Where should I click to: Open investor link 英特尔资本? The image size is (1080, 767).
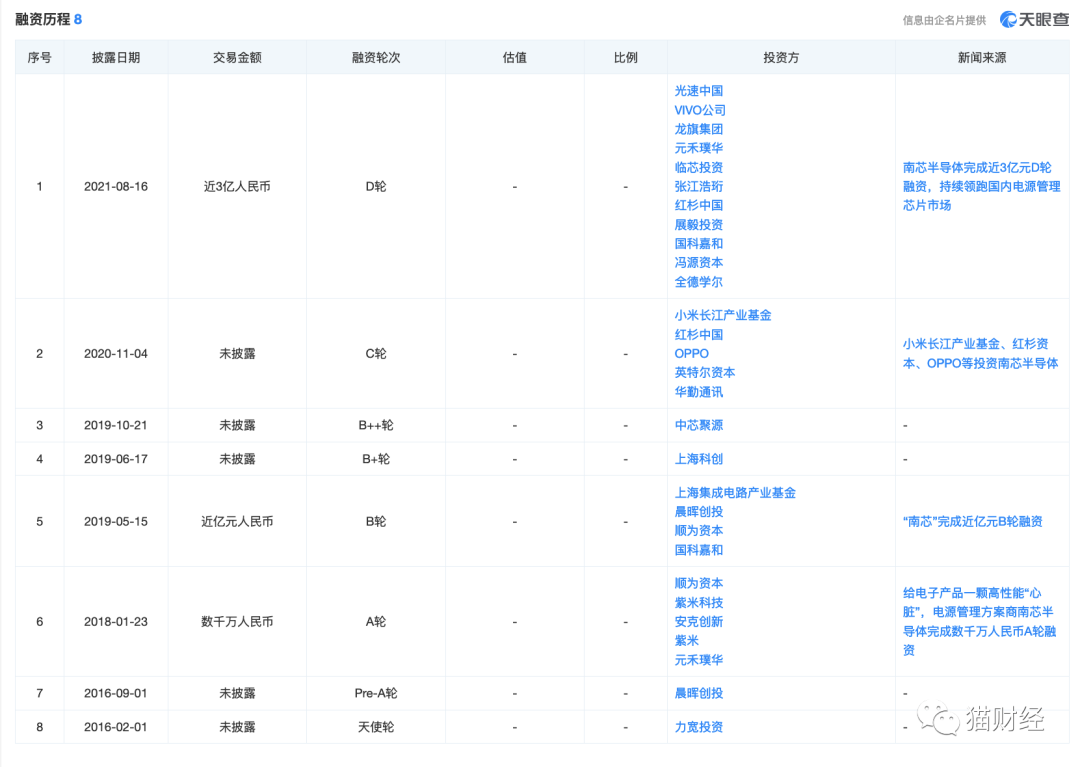pyautogui.click(x=705, y=372)
